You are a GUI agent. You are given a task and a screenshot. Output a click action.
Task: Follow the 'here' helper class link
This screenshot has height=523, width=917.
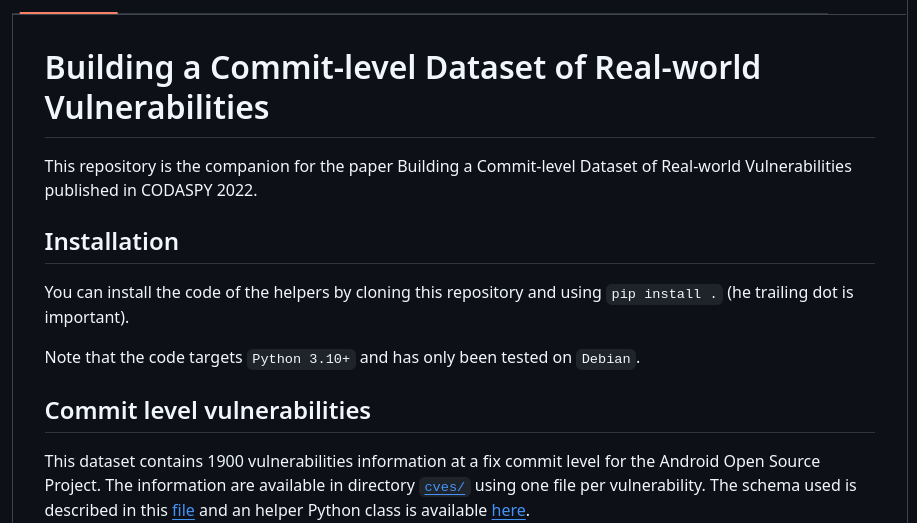click(508, 510)
